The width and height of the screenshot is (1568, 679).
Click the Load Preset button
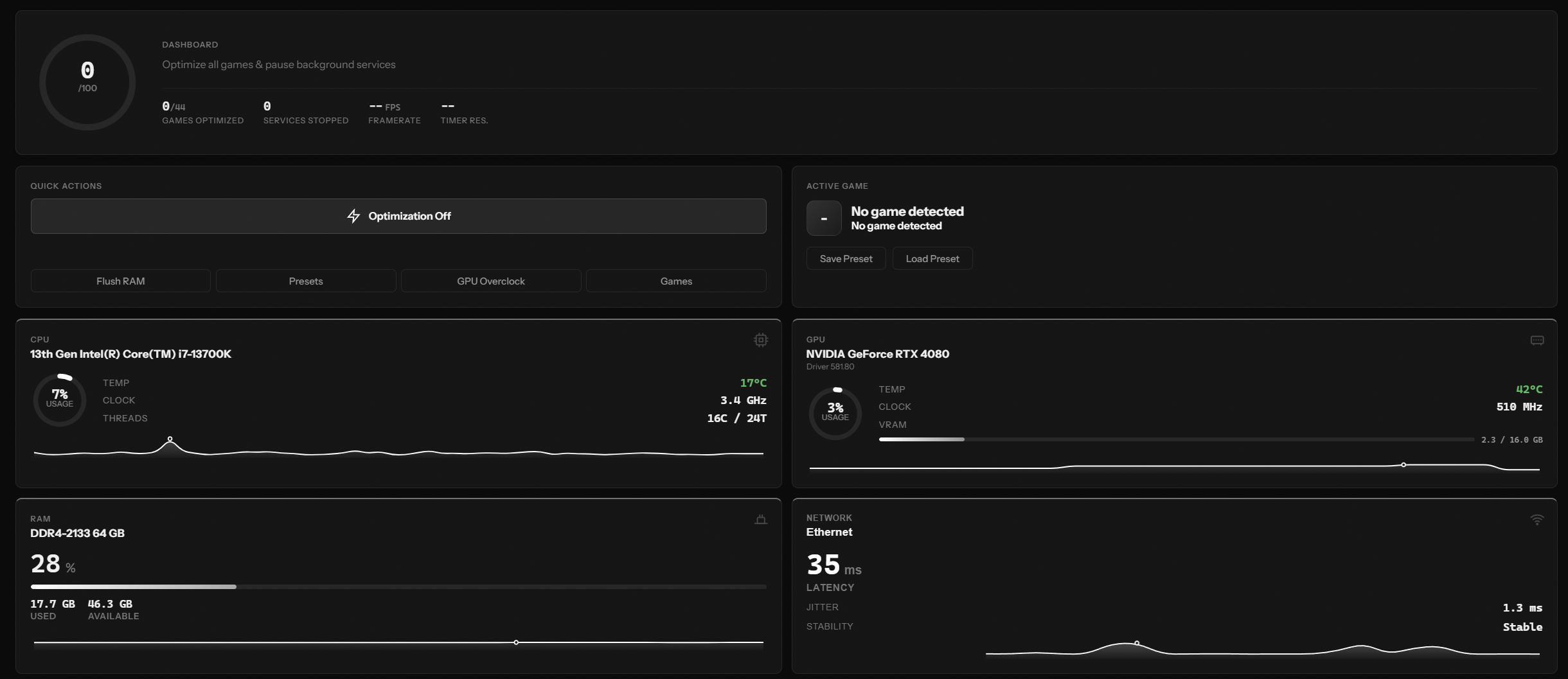[x=932, y=258]
